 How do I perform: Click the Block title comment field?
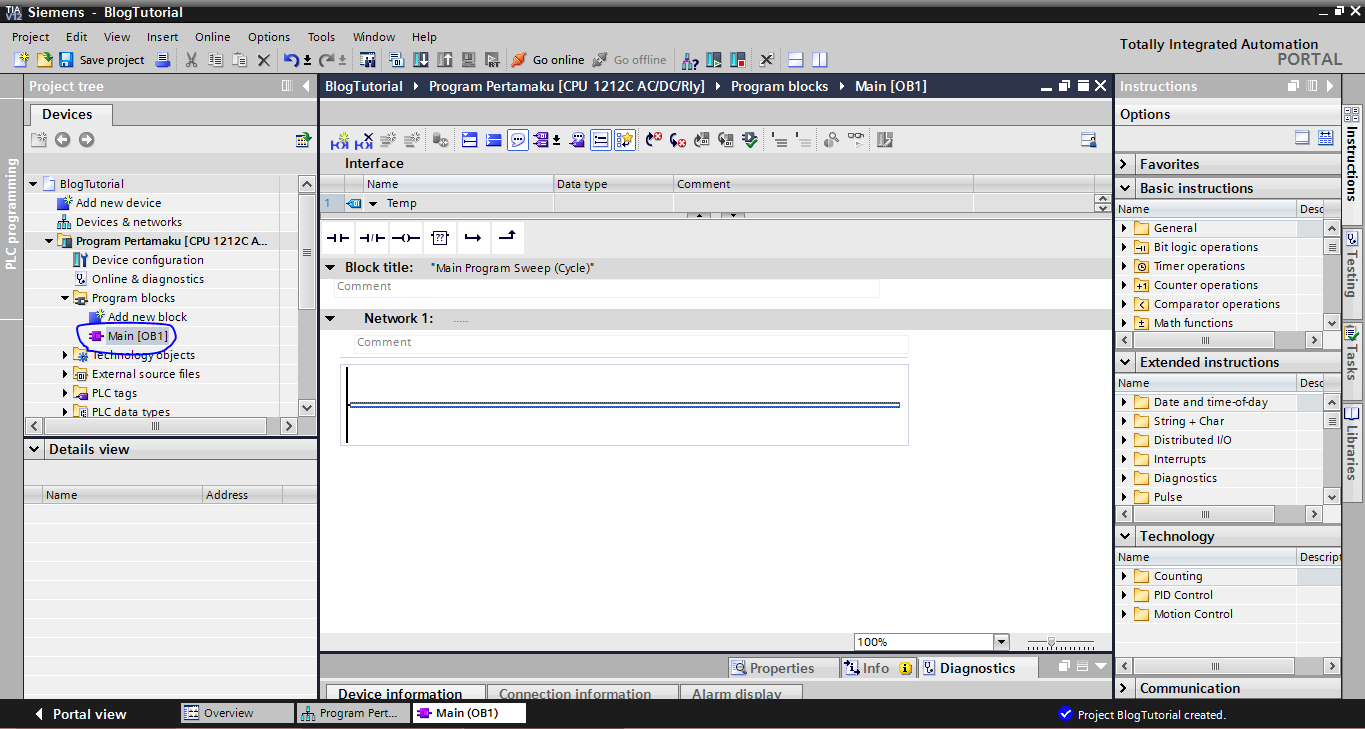click(x=606, y=287)
